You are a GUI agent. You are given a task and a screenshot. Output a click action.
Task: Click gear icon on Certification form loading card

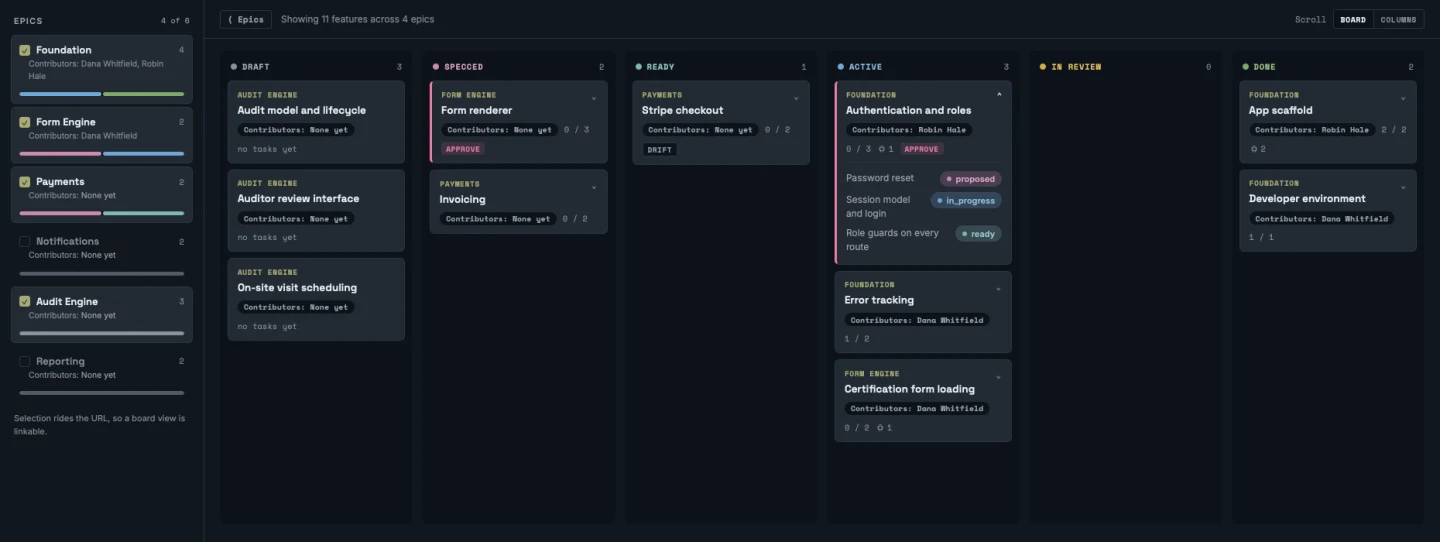click(x=880, y=428)
